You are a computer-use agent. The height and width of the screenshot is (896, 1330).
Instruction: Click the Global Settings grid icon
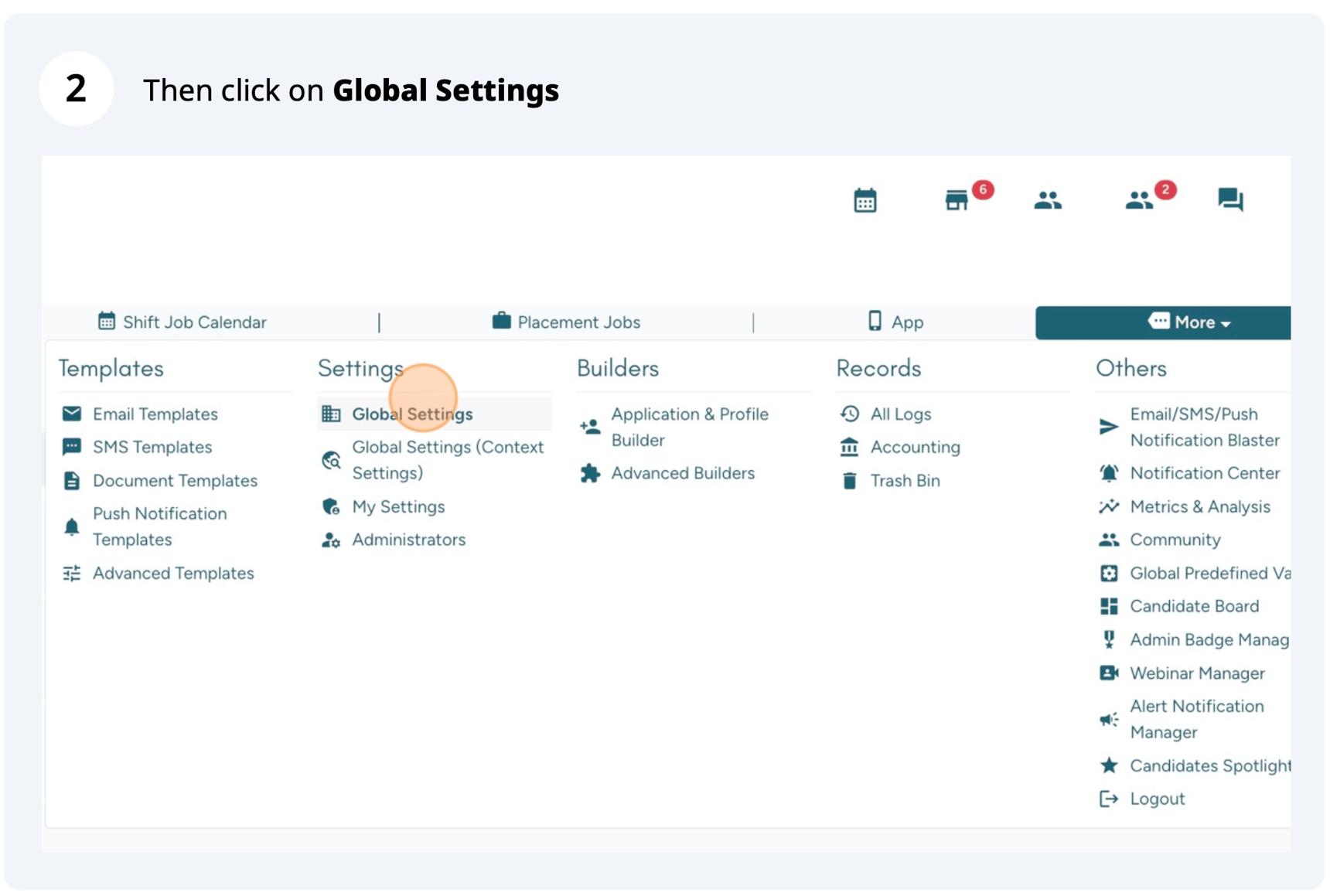331,414
